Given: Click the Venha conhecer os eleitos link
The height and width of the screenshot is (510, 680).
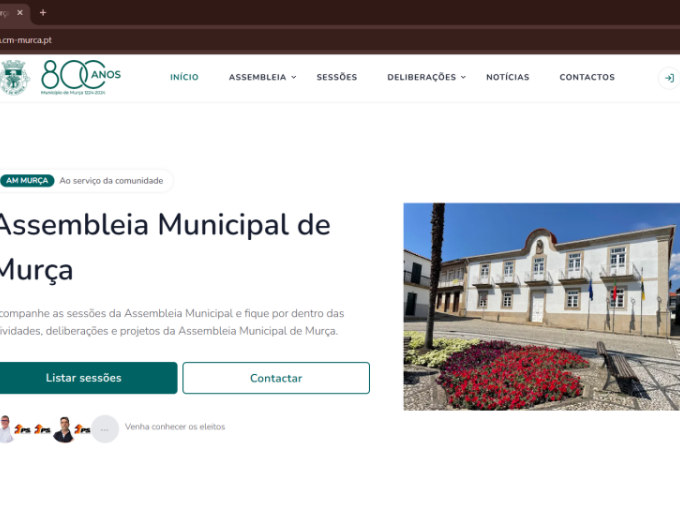Looking at the screenshot, I should tap(175, 427).
